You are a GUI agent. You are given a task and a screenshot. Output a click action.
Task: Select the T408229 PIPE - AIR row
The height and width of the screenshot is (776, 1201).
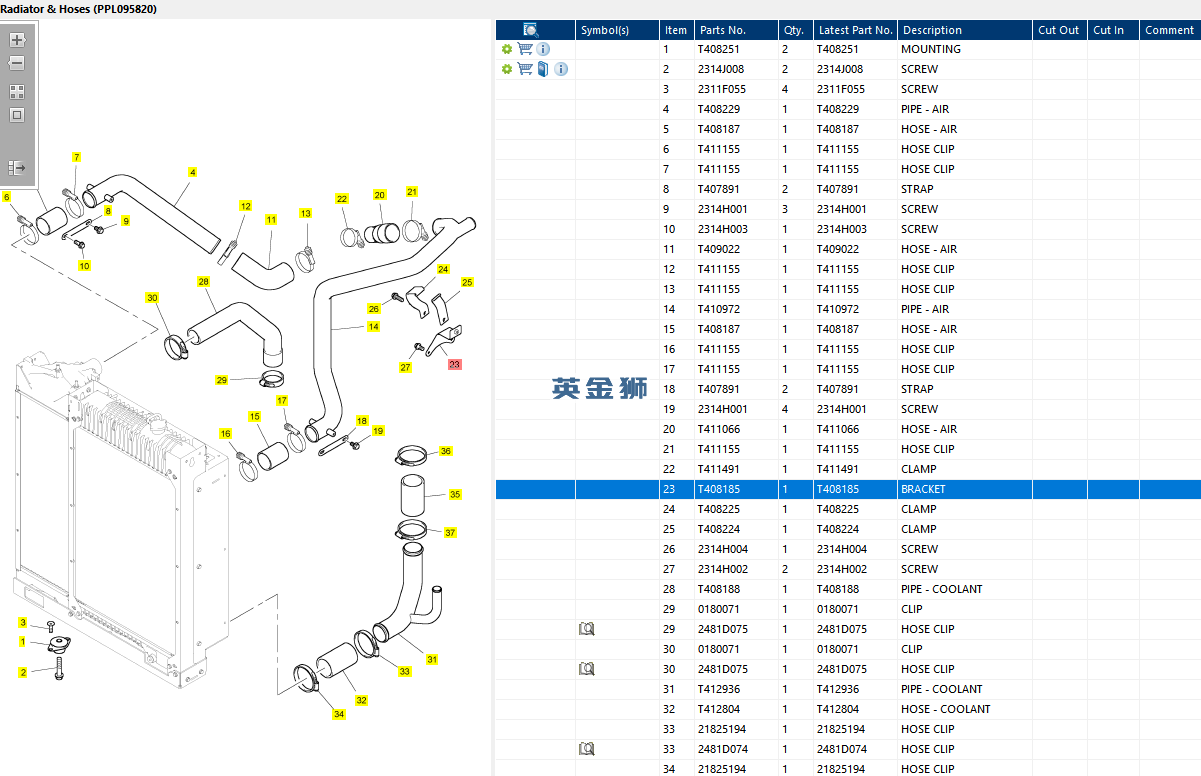coord(848,109)
